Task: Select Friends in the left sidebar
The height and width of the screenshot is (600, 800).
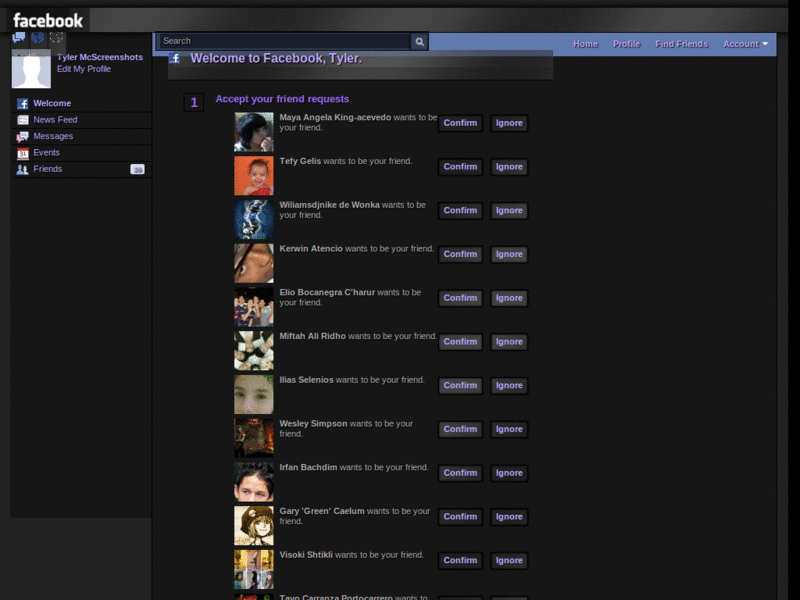Action: (x=82, y=169)
